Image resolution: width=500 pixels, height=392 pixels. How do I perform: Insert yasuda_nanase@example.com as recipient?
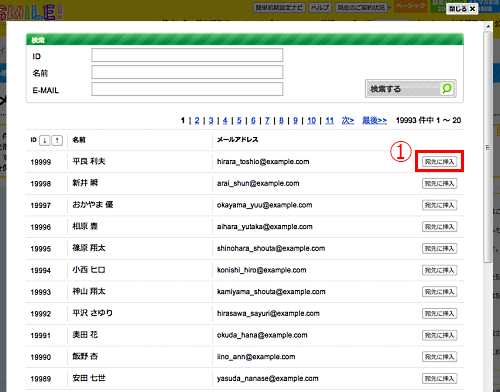[x=439, y=378]
